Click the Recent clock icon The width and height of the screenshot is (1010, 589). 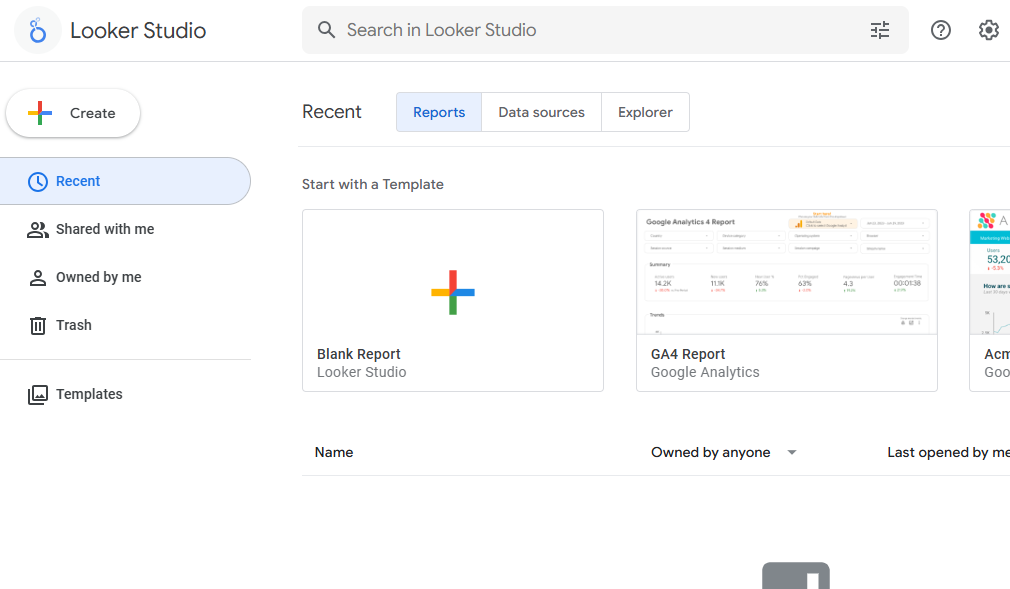pyautogui.click(x=38, y=182)
